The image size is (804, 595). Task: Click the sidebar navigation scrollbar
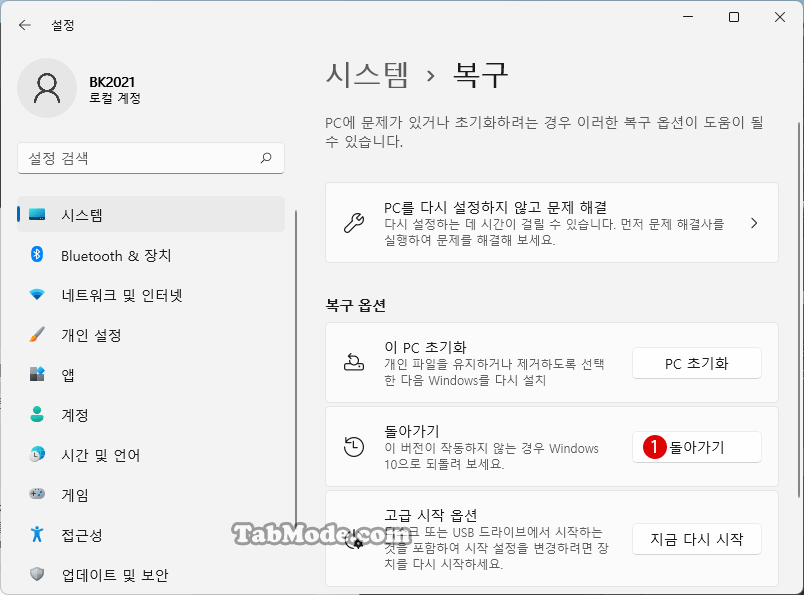coord(296,369)
